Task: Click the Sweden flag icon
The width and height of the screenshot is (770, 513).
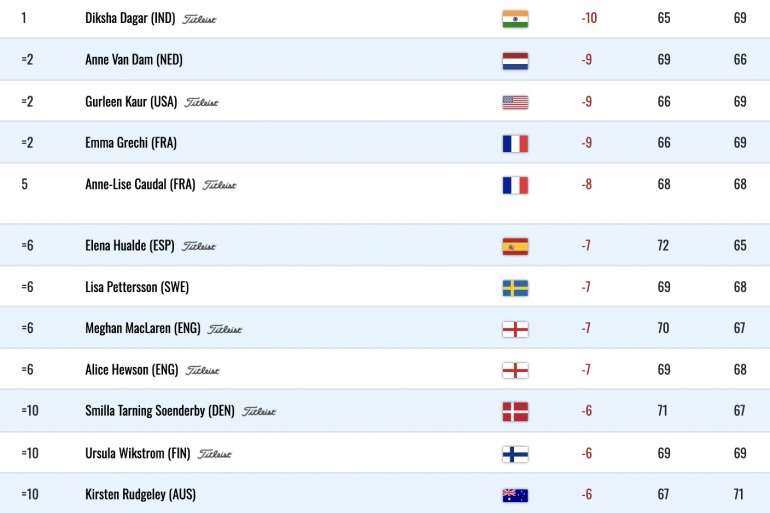Action: tap(515, 288)
